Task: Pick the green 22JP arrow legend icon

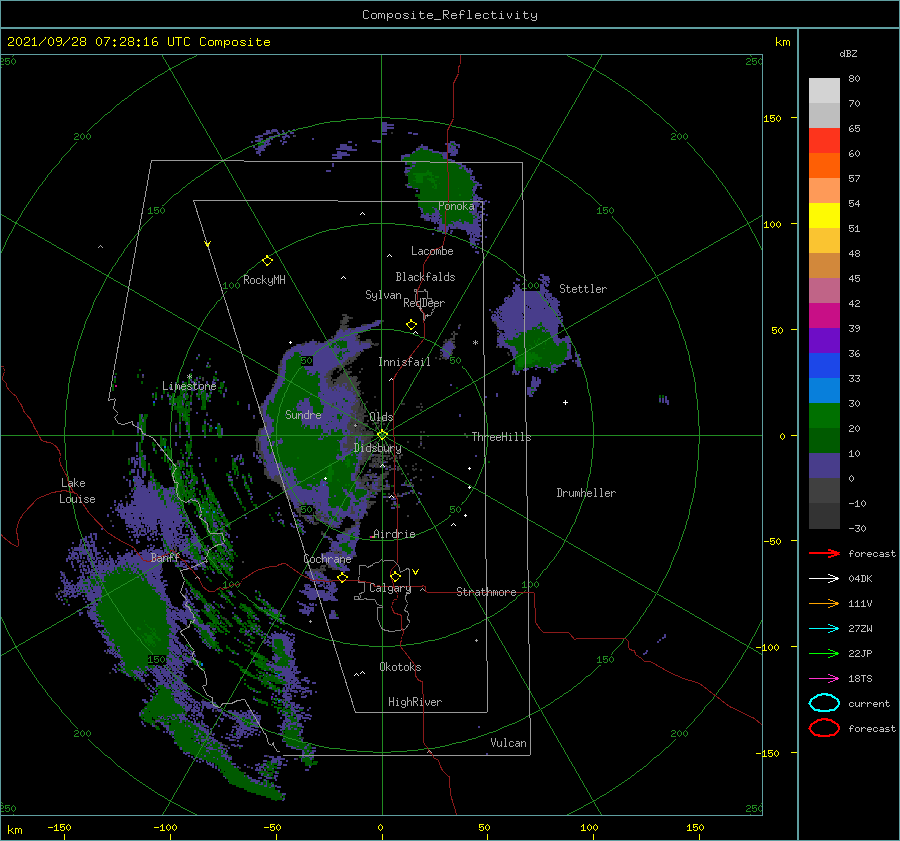Action: point(824,653)
